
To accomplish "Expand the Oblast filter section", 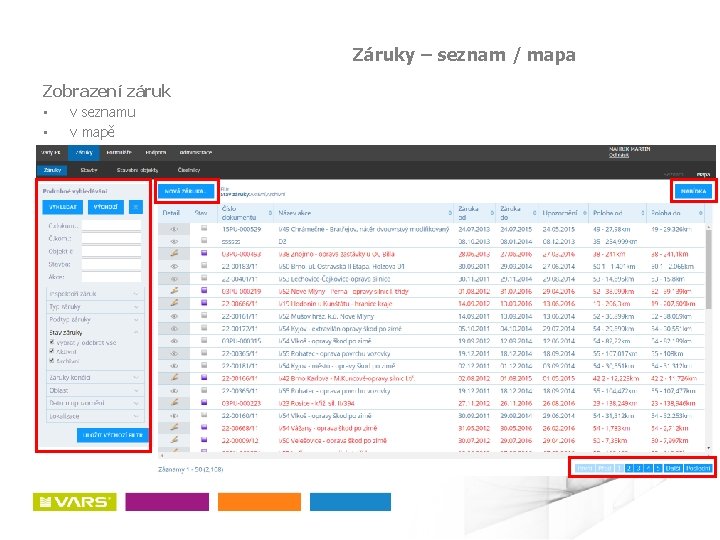I will [x=95, y=390].
